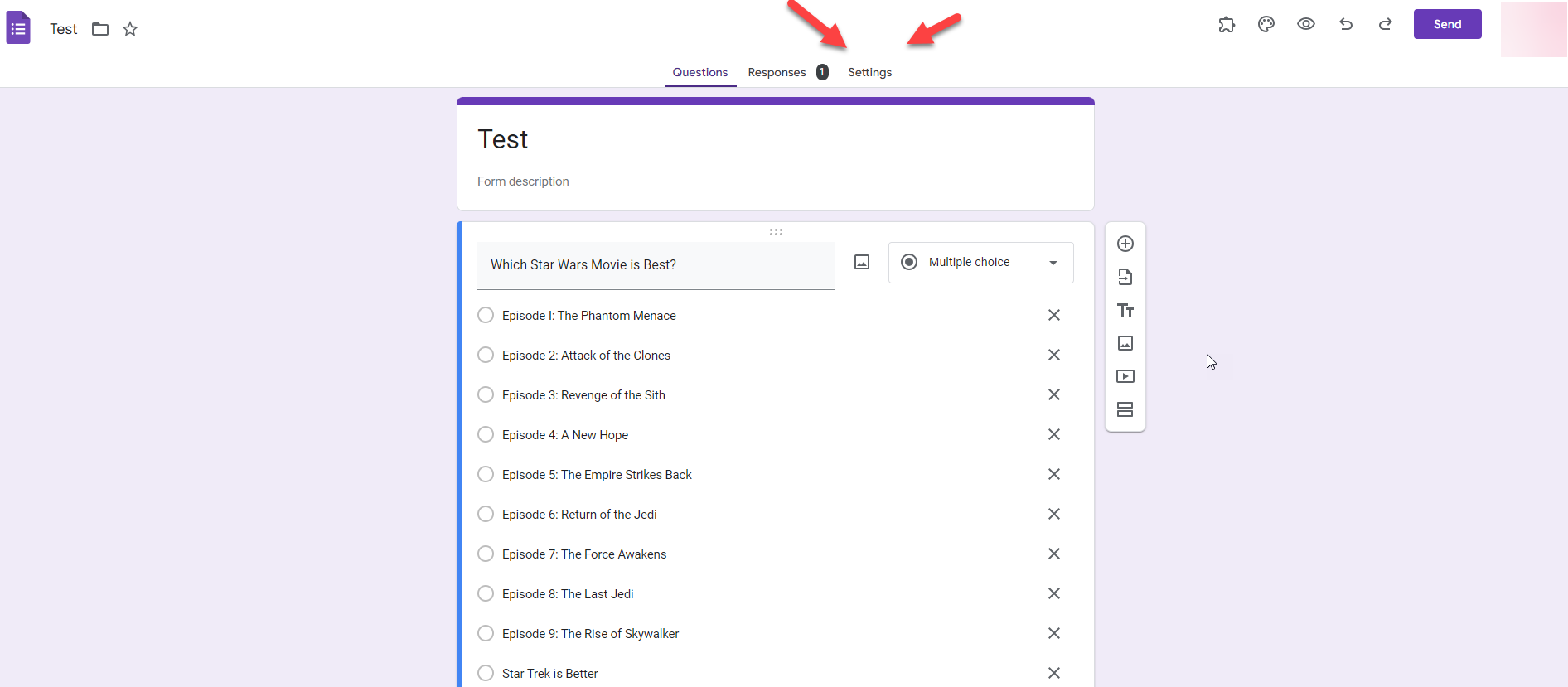Open the Multiple choice question type dropdown
1568x687 pixels.
[x=980, y=263]
